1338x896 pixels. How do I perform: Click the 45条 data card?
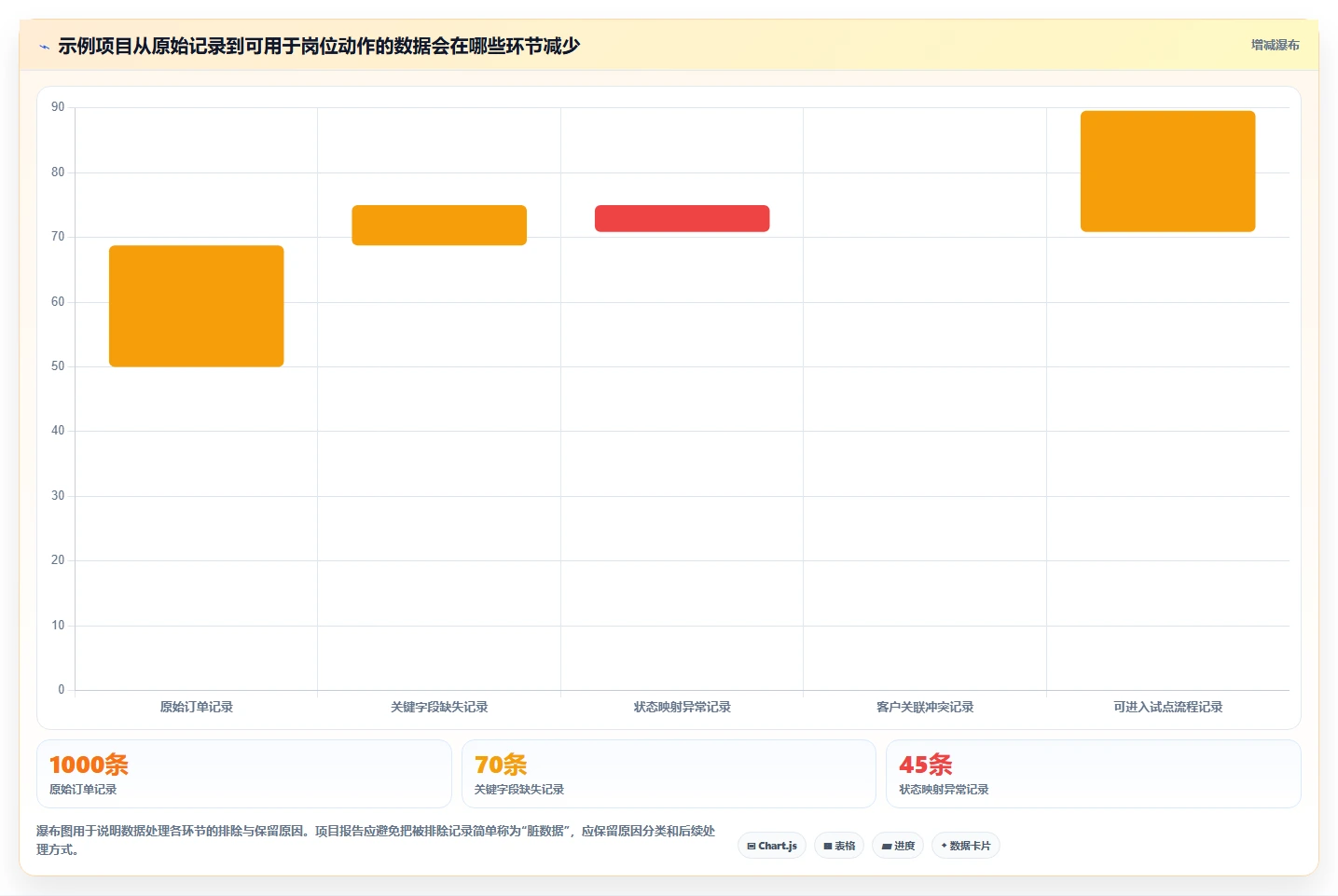[x=1094, y=774]
